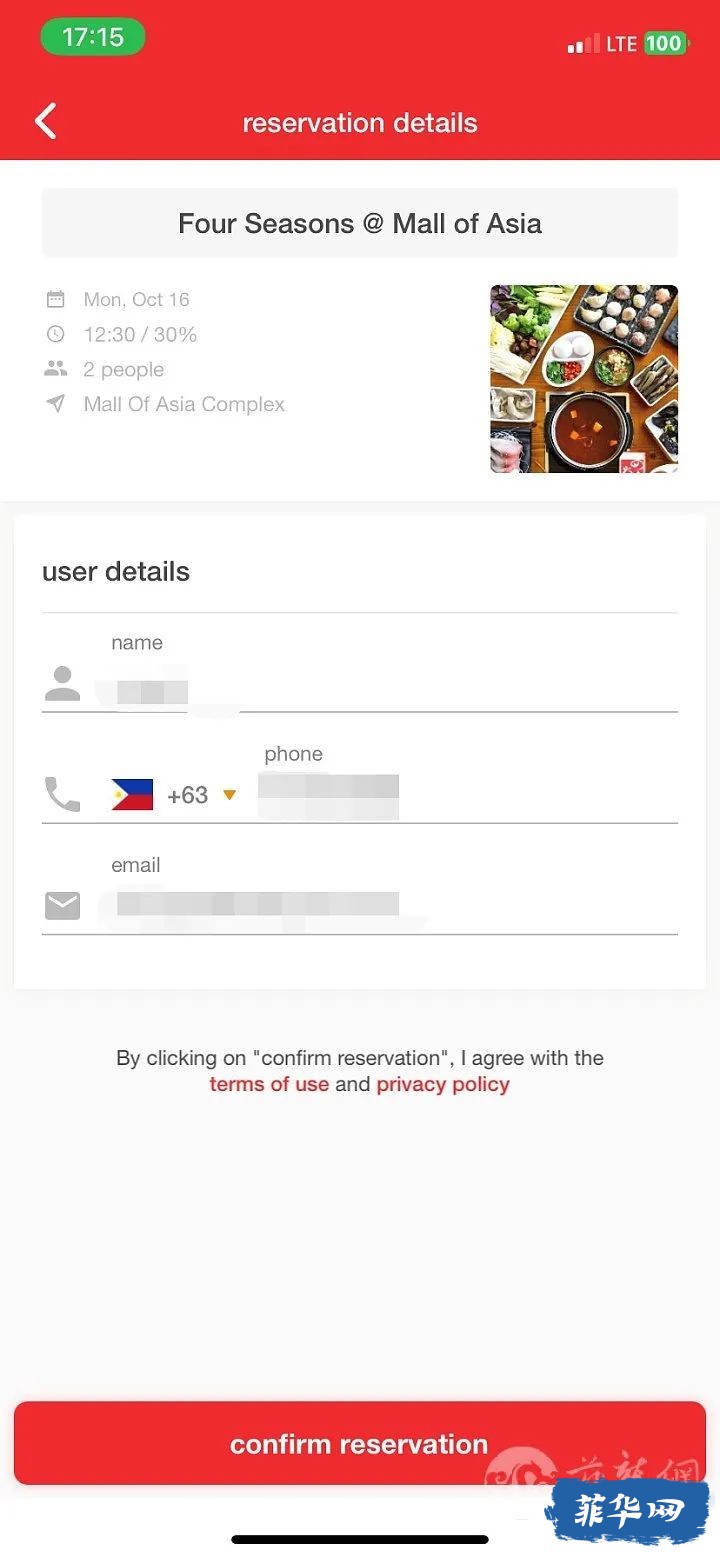Viewport: 720px width, 1557px height.
Task: Tap the Four Seasons @ Mall of Asia title
Action: point(360,223)
